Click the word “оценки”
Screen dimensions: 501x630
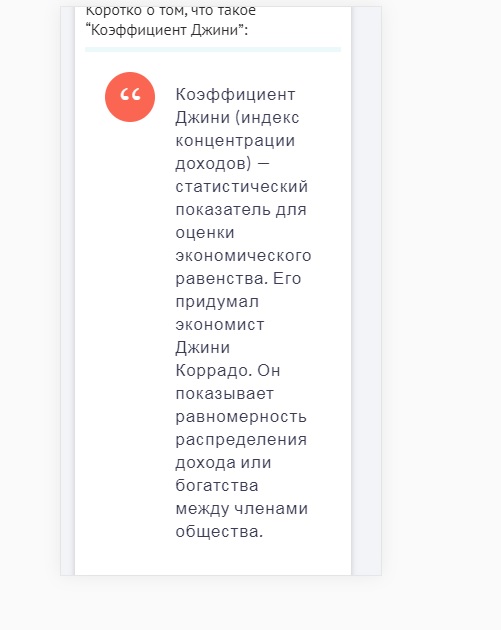[205, 233]
